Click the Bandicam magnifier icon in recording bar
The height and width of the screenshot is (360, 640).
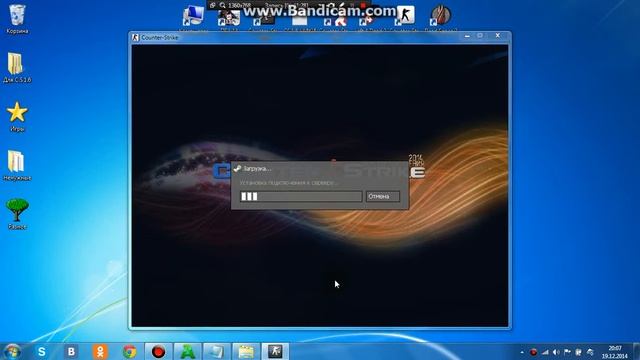click(x=222, y=5)
